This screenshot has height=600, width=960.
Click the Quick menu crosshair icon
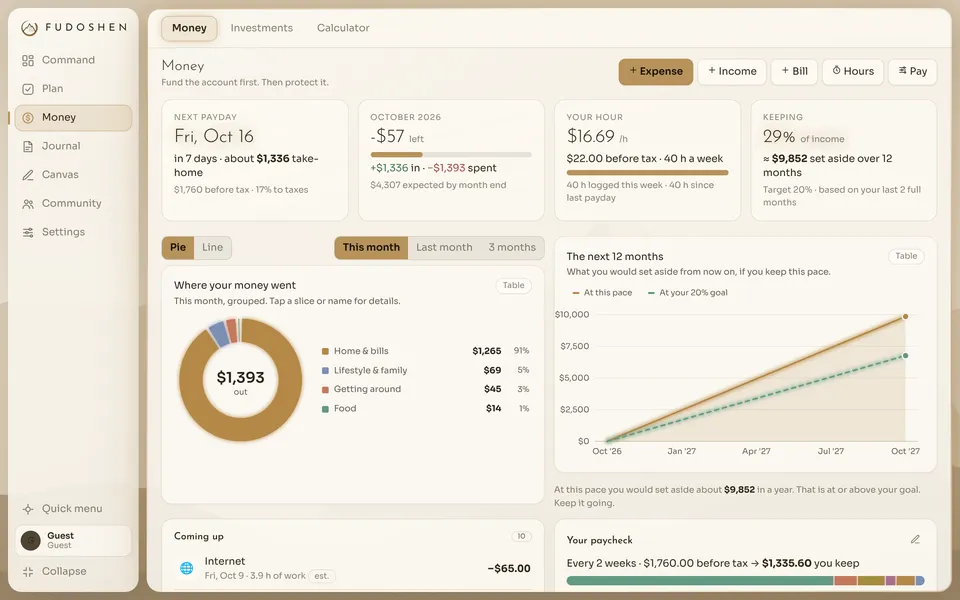point(28,509)
